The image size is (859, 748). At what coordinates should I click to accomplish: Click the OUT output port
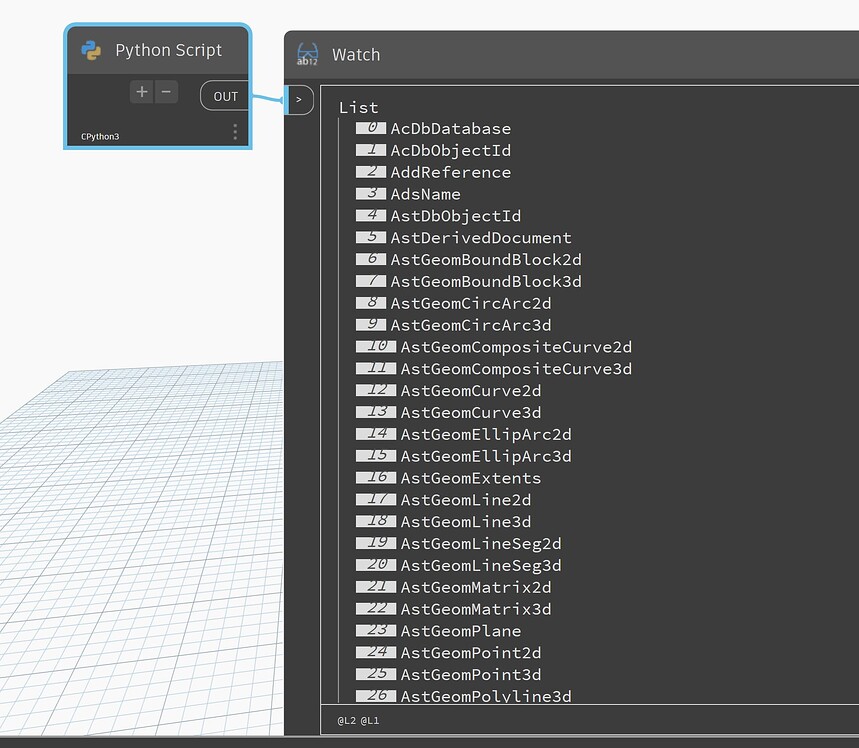pos(223,96)
